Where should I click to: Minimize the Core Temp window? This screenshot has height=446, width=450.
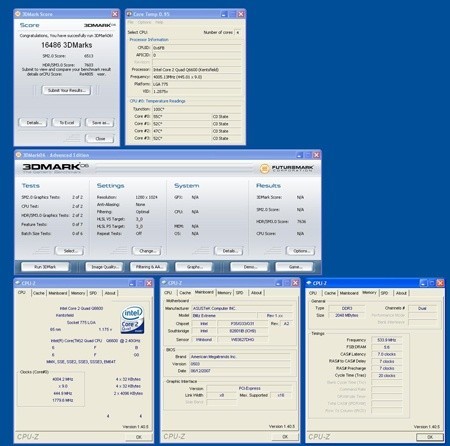(224, 14)
